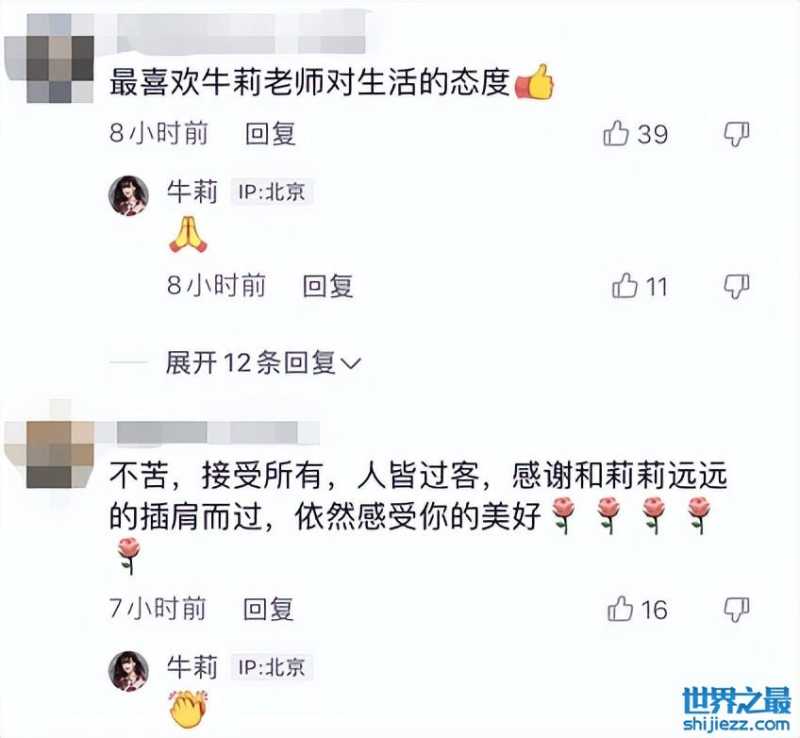800x738 pixels.
Task: Click the chevron next to 展开12条回复
Action: (351, 363)
